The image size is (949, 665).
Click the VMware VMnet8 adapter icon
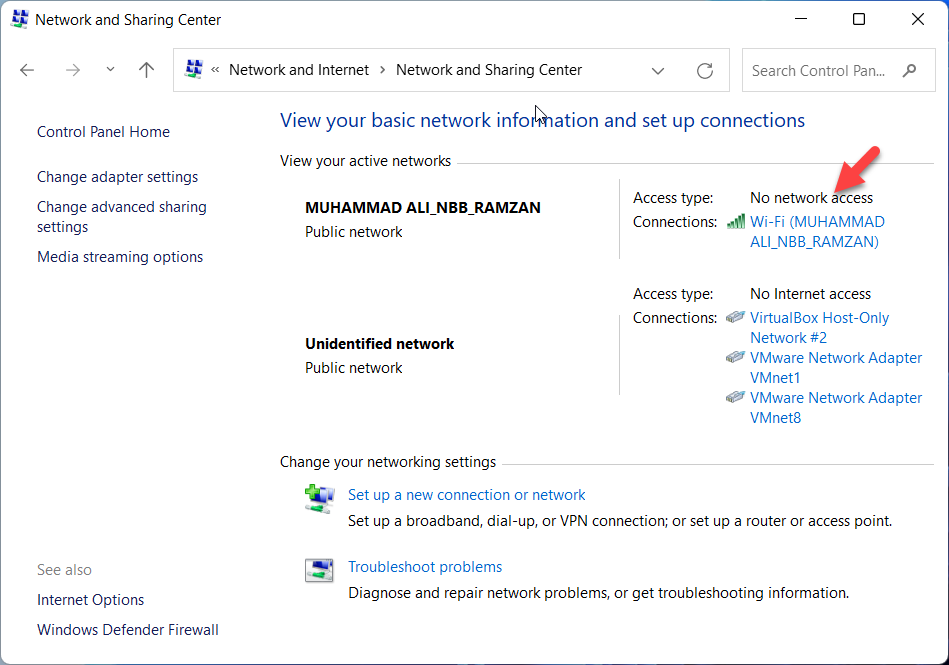point(736,397)
